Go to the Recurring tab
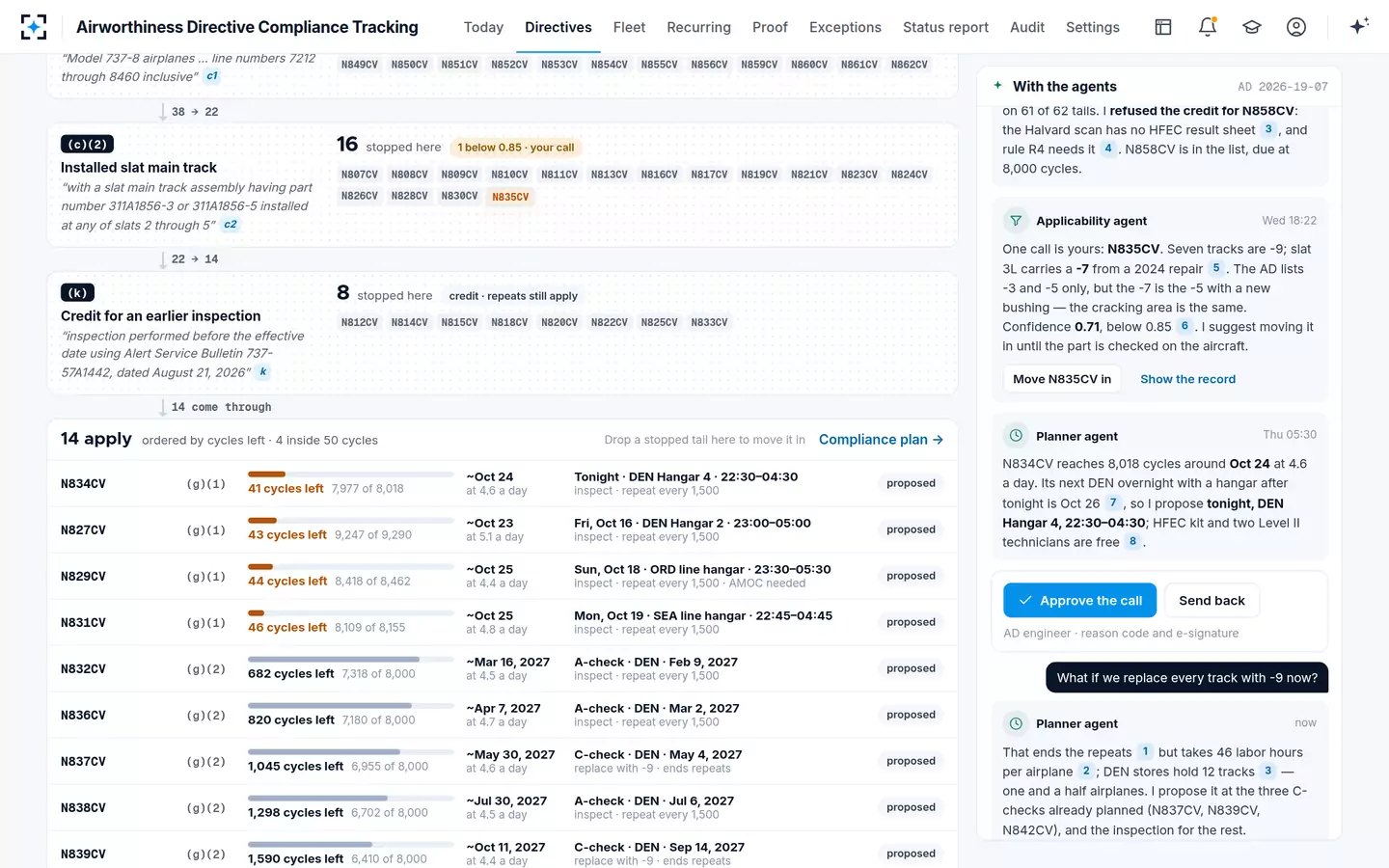This screenshot has width=1389, height=868. pyautogui.click(x=698, y=27)
